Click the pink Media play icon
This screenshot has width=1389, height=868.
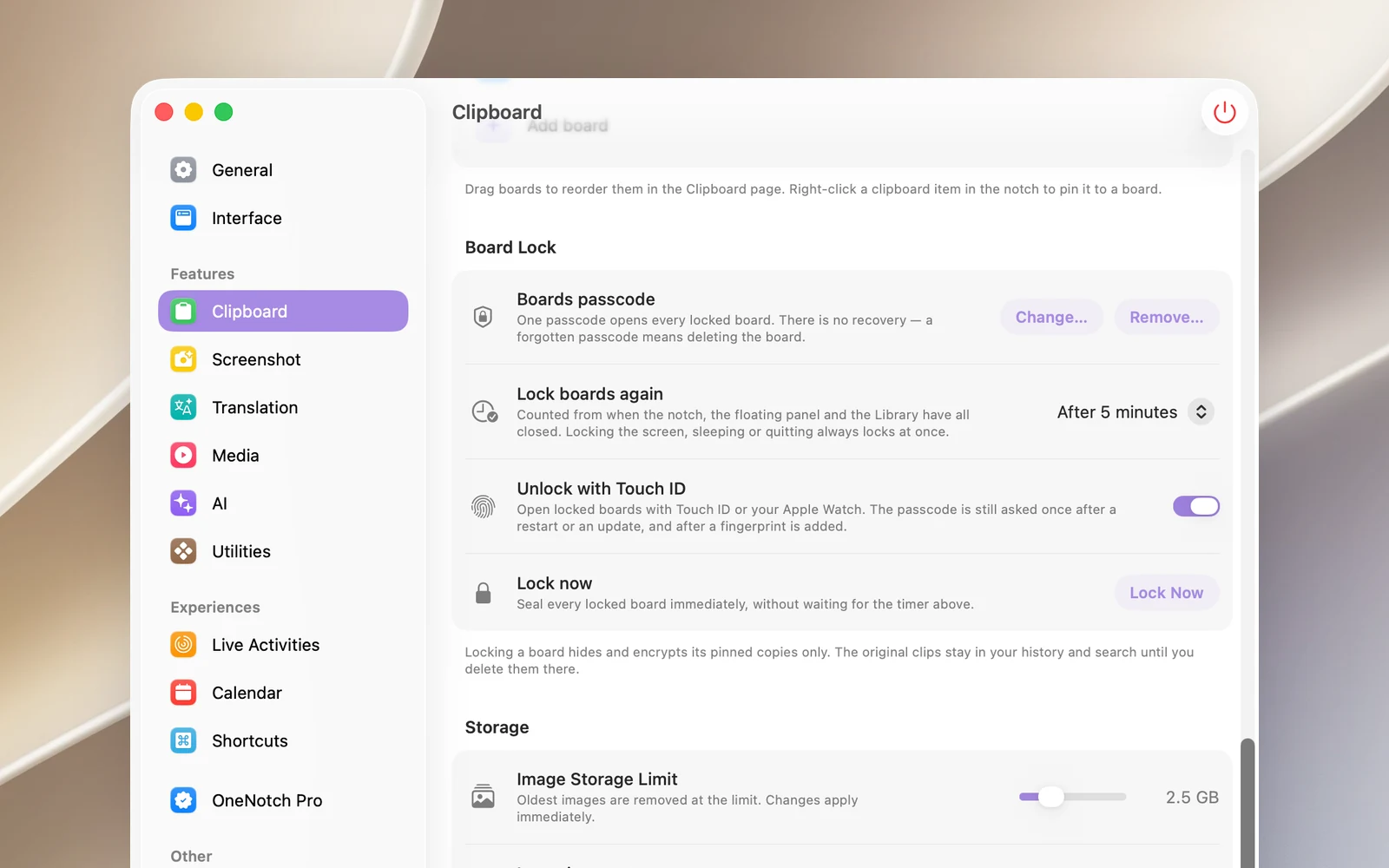(183, 455)
